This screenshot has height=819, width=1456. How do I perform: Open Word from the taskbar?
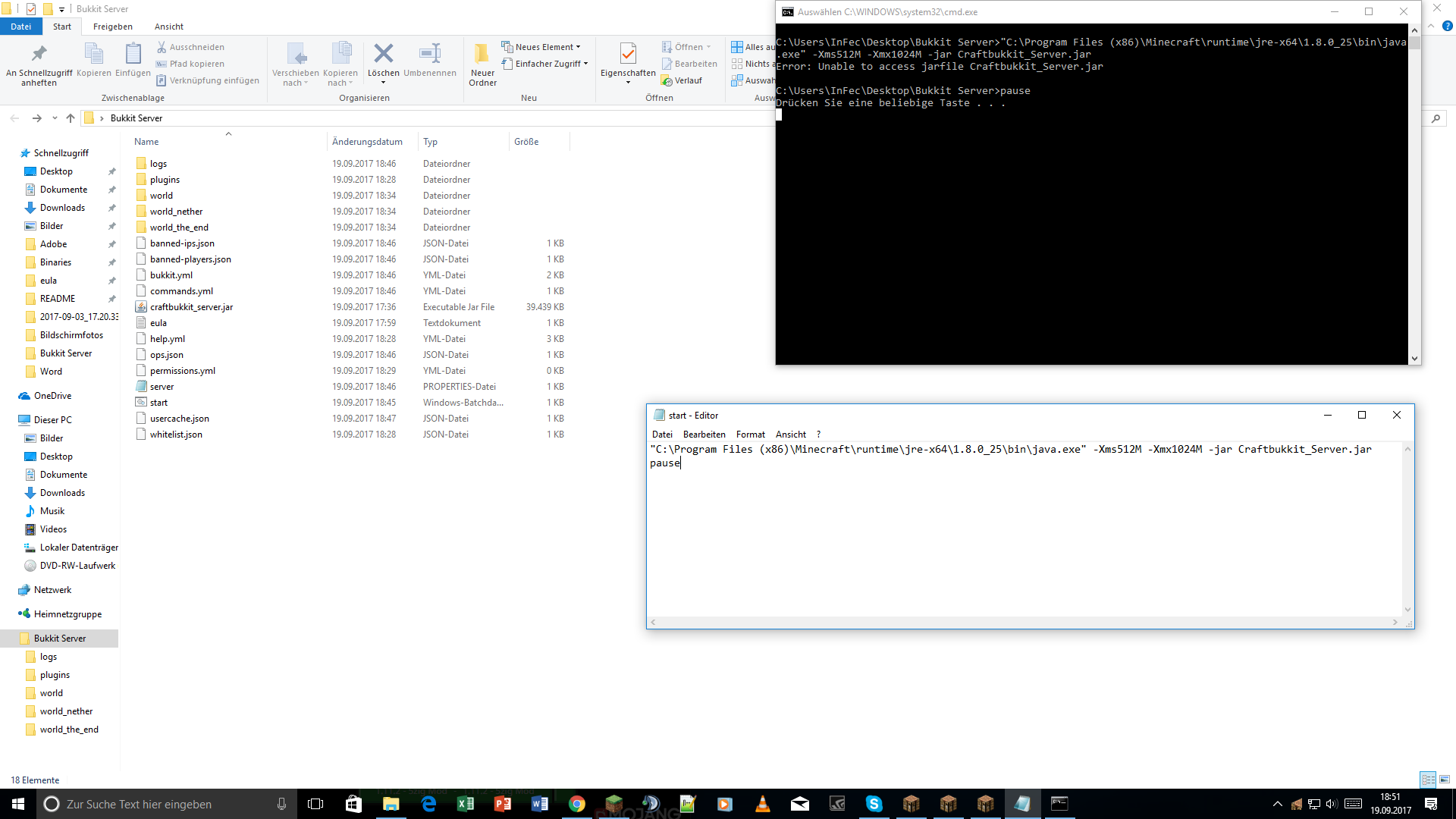point(540,804)
